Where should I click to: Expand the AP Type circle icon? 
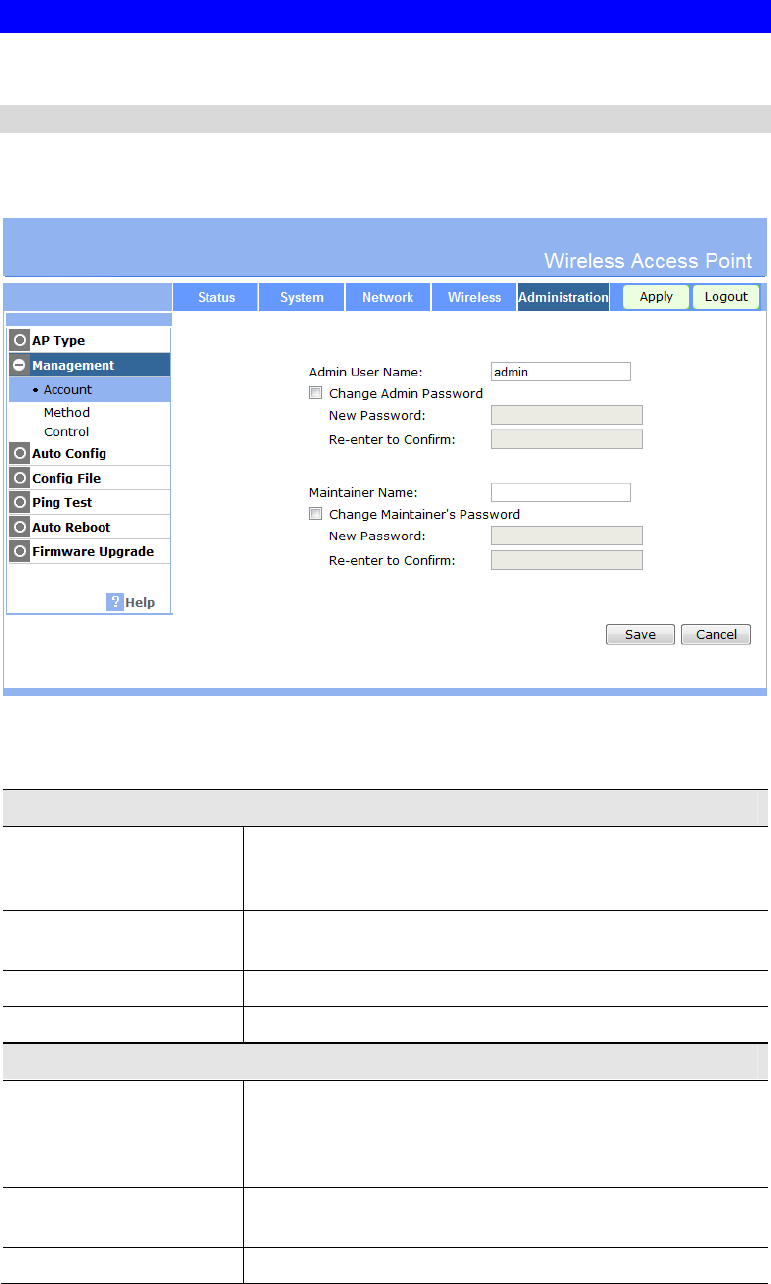[20, 340]
